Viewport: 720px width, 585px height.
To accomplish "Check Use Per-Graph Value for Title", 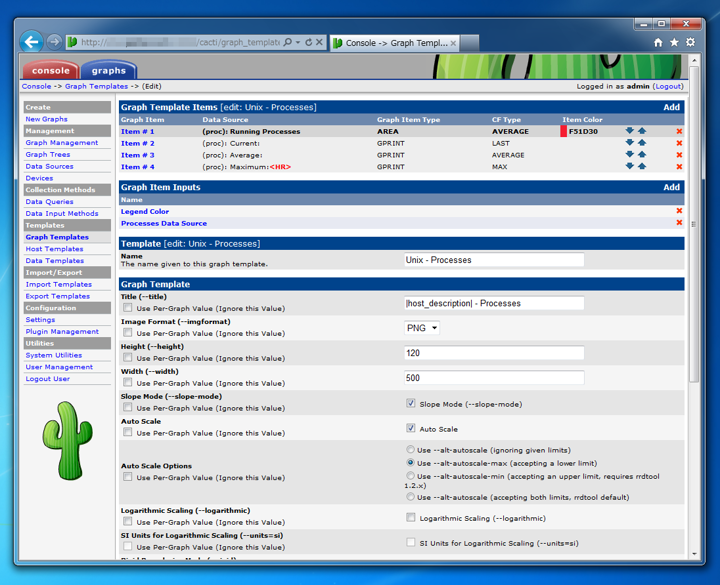I will [x=128, y=308].
